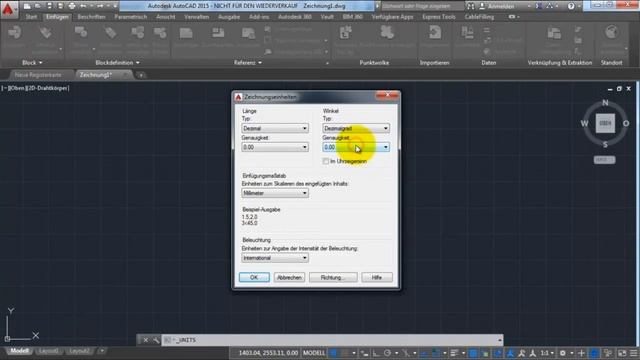640x360 pixels.
Task: Click the Undo arrow in quick access toolbar
Action: [x=83, y=6]
